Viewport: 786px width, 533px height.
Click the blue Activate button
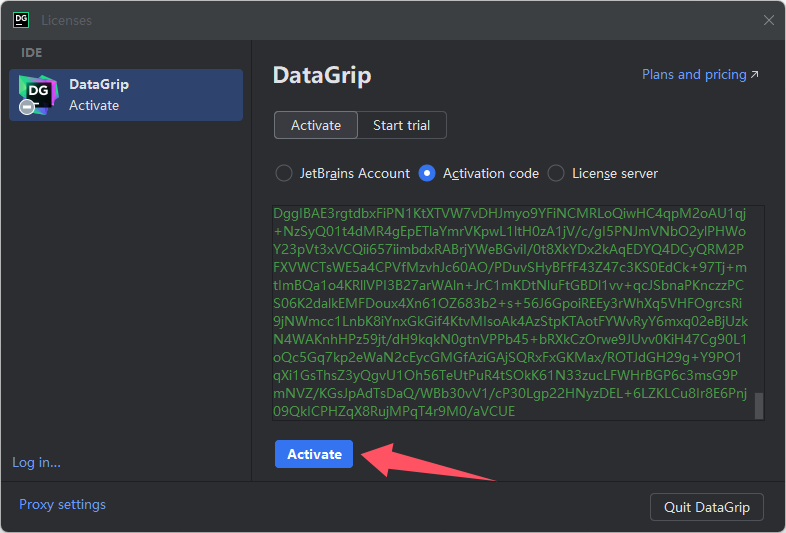tap(314, 454)
